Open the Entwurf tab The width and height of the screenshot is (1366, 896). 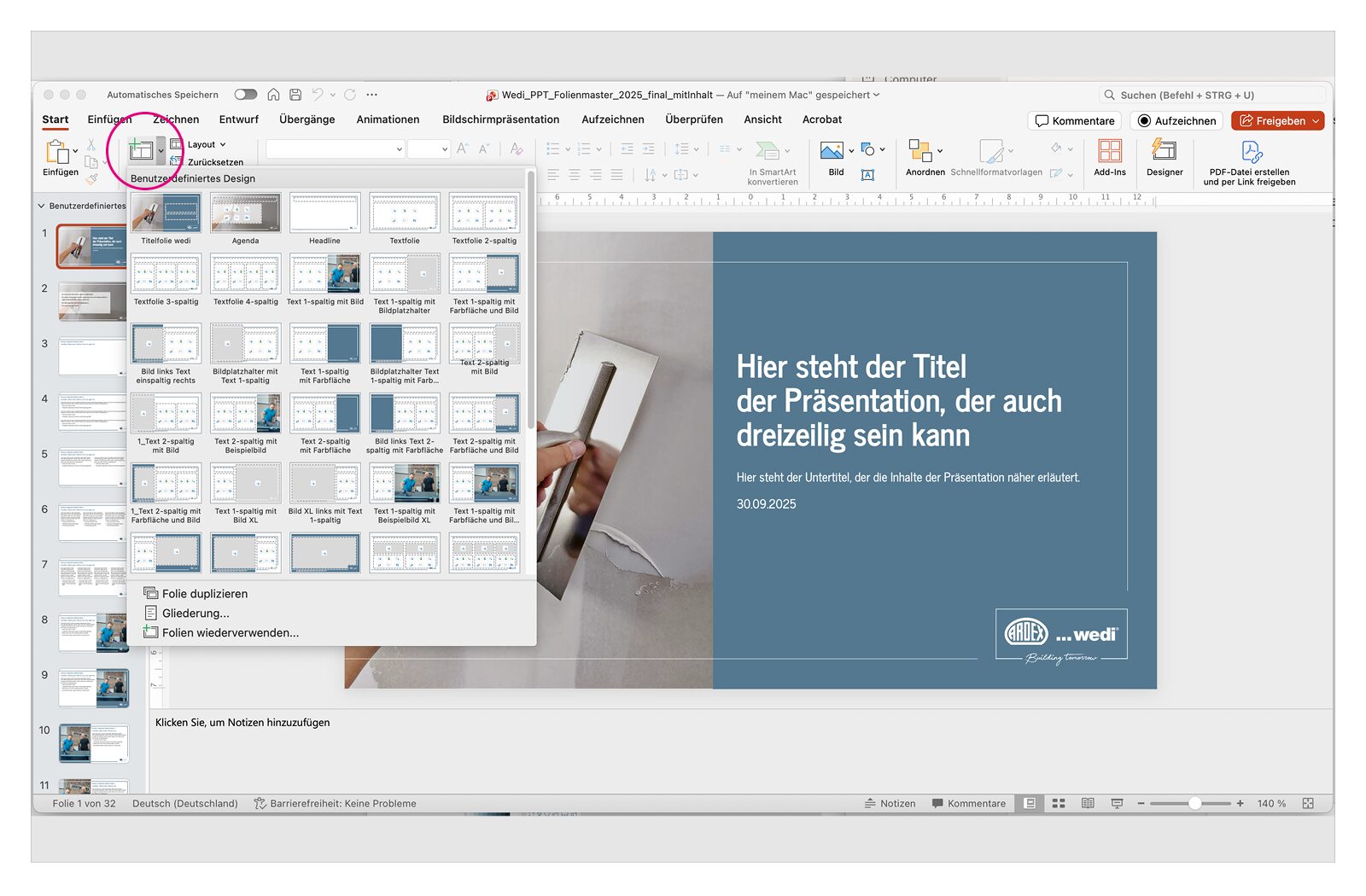tap(238, 119)
